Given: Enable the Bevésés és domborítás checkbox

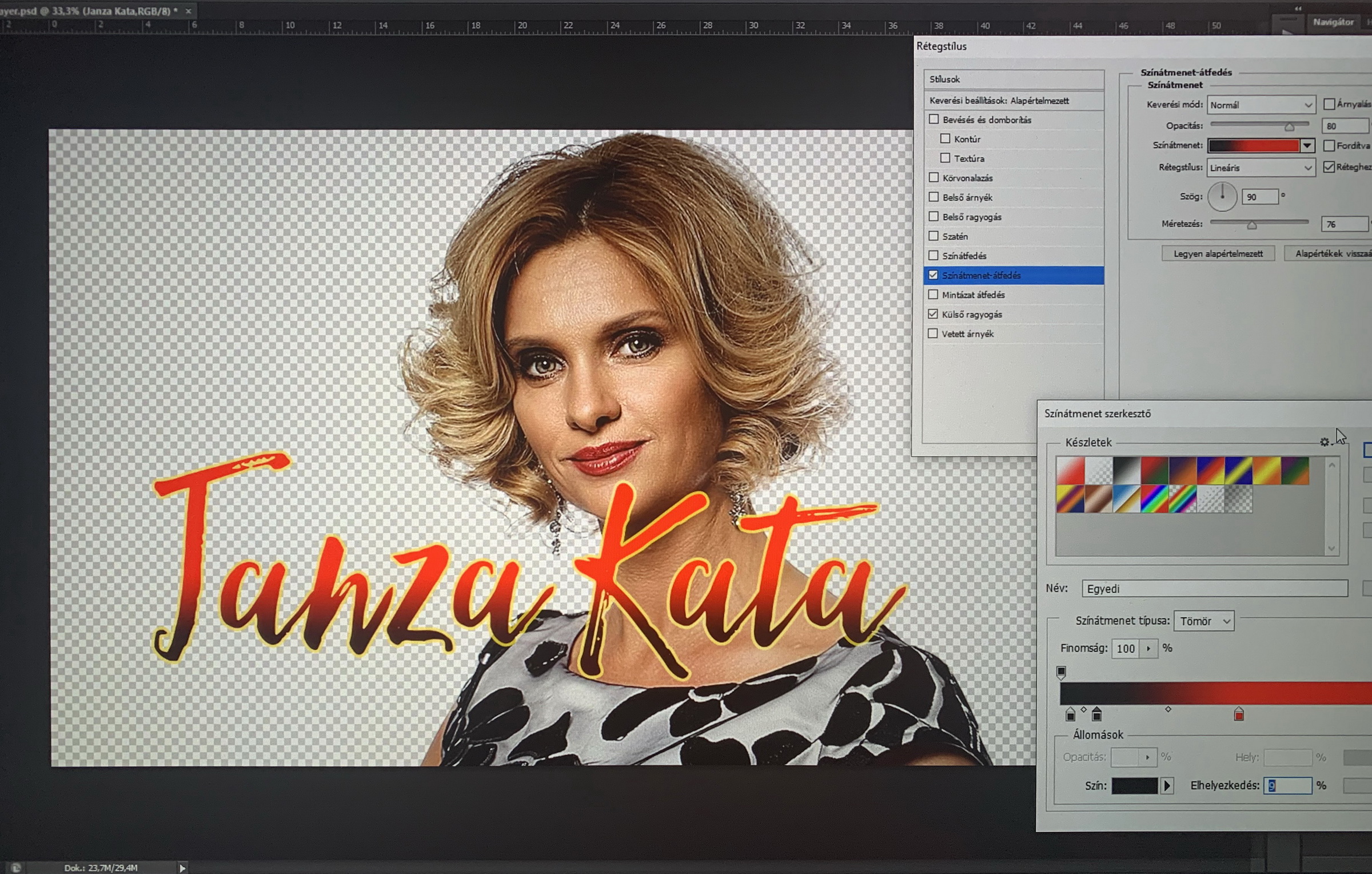Looking at the screenshot, I should point(934,120).
